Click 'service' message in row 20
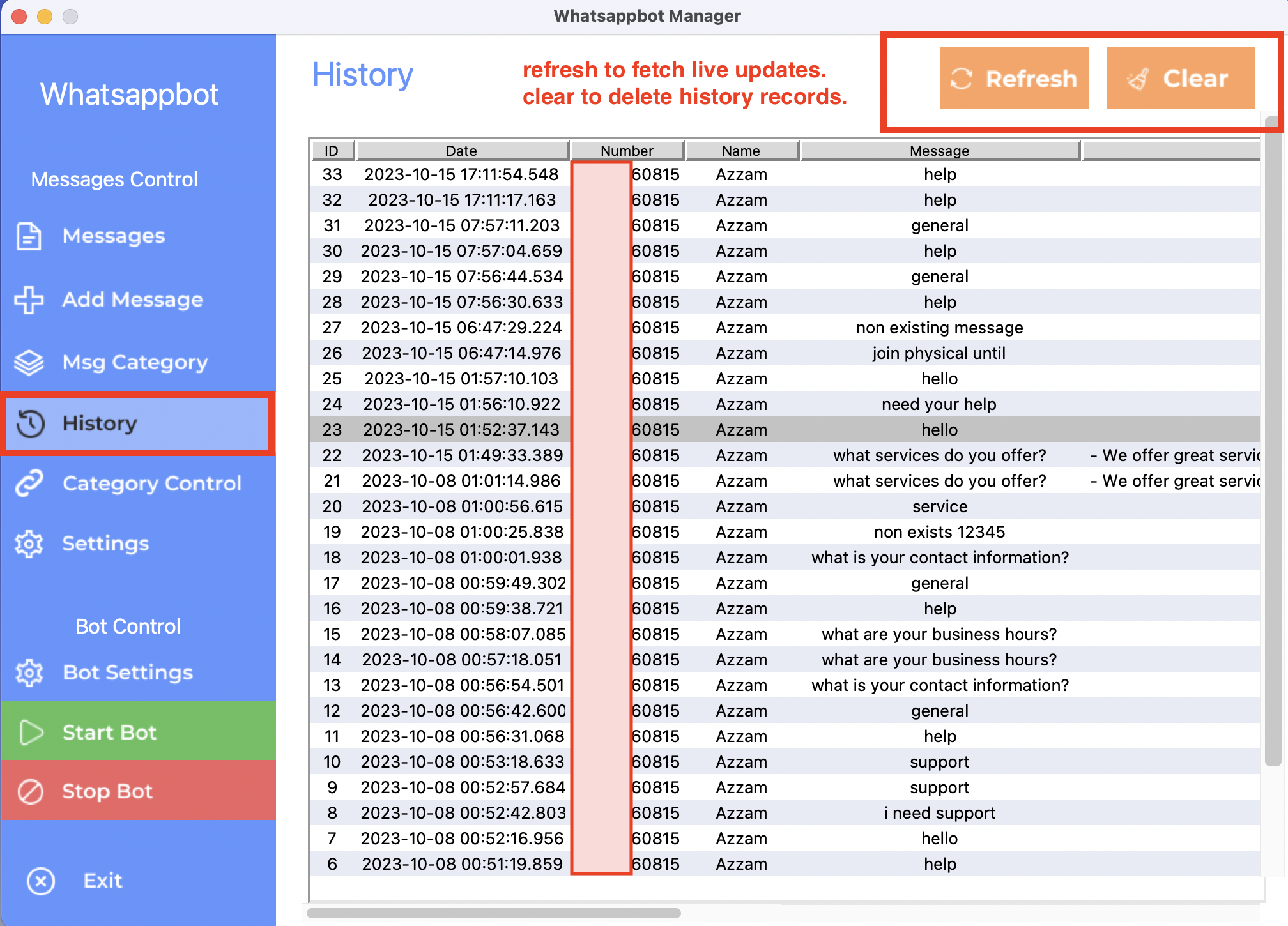 click(940, 506)
